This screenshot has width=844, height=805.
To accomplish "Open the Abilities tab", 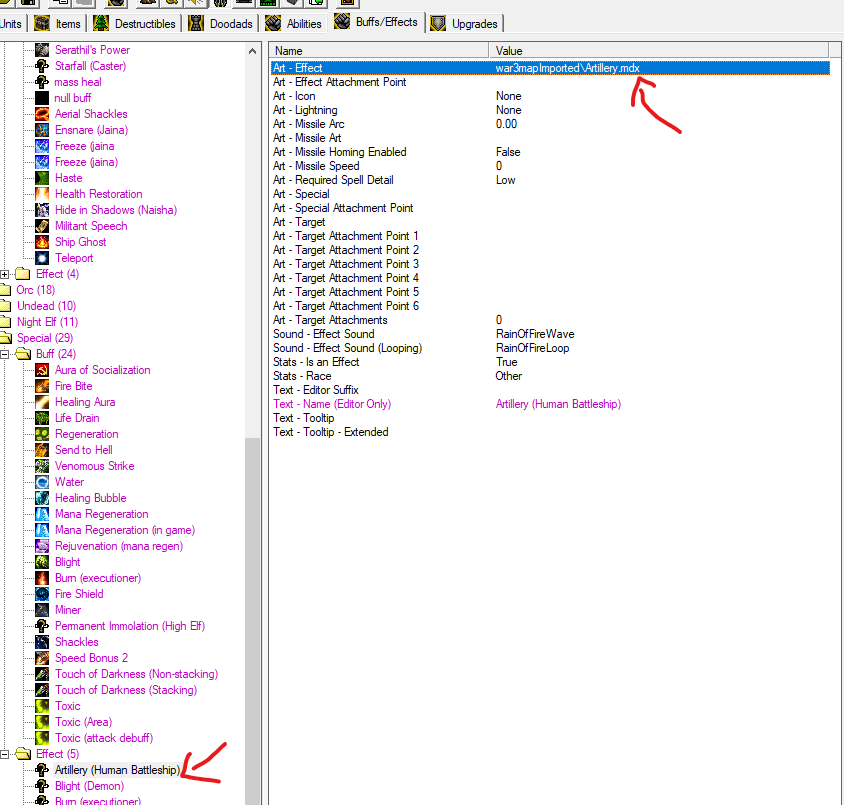I will tap(293, 24).
